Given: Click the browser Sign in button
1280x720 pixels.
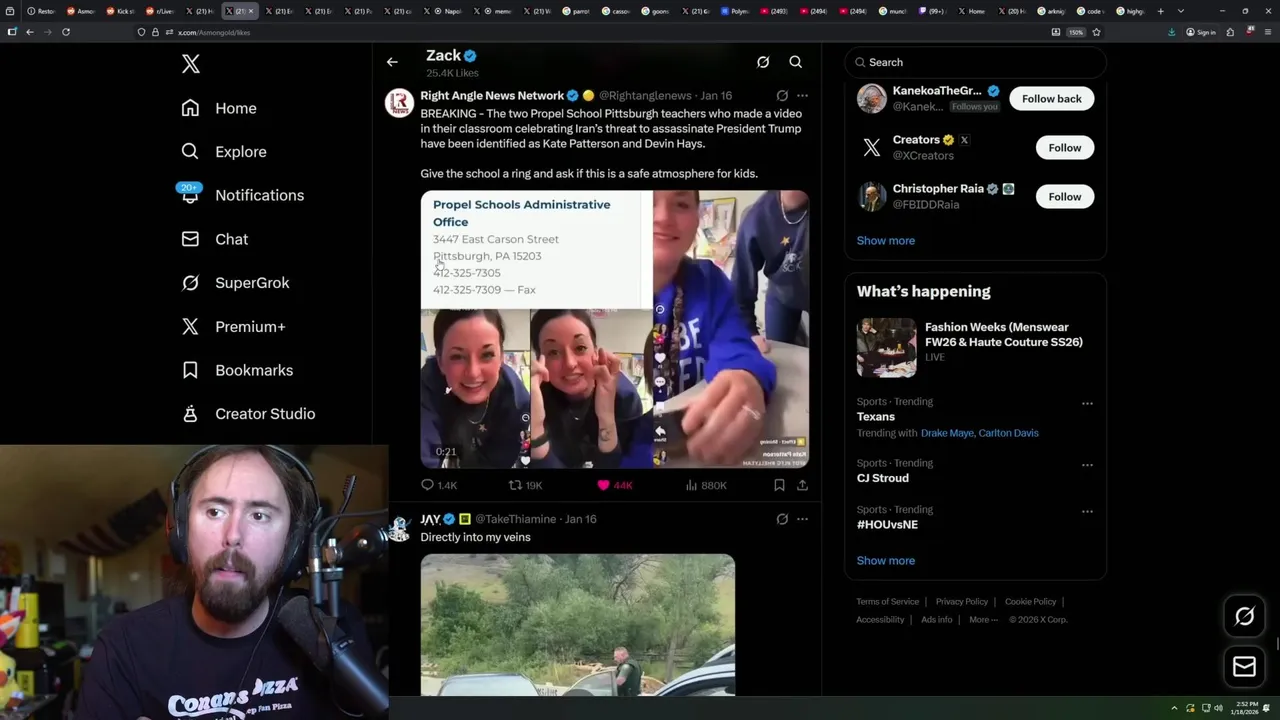Looking at the screenshot, I should tap(1201, 32).
